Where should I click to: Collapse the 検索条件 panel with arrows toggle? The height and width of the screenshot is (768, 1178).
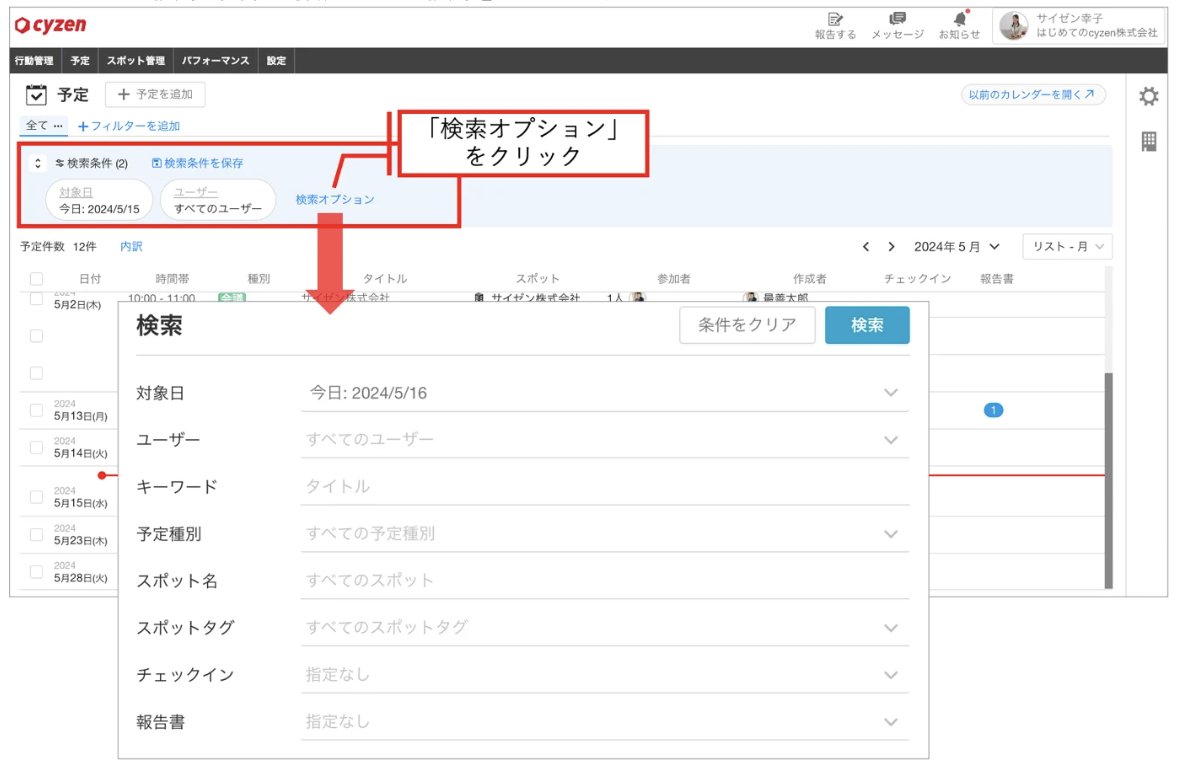pos(38,163)
